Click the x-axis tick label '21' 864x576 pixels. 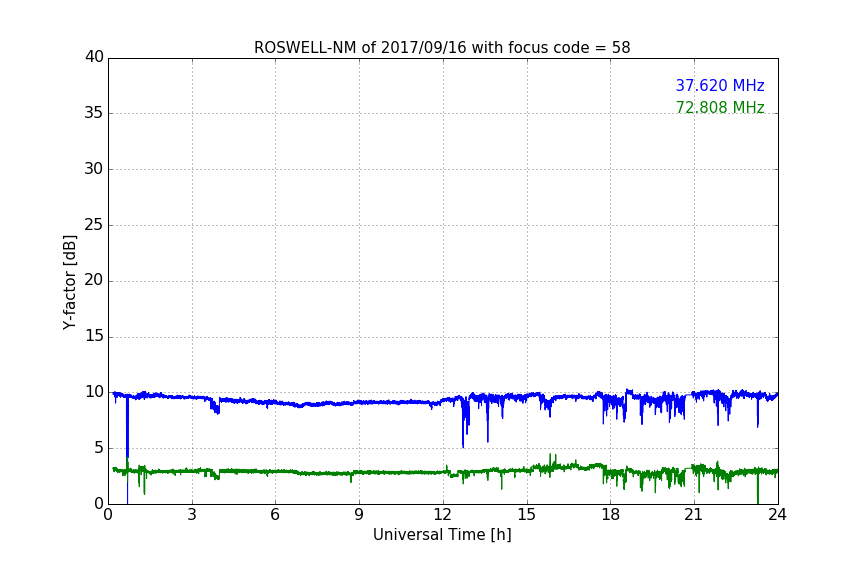[694, 515]
